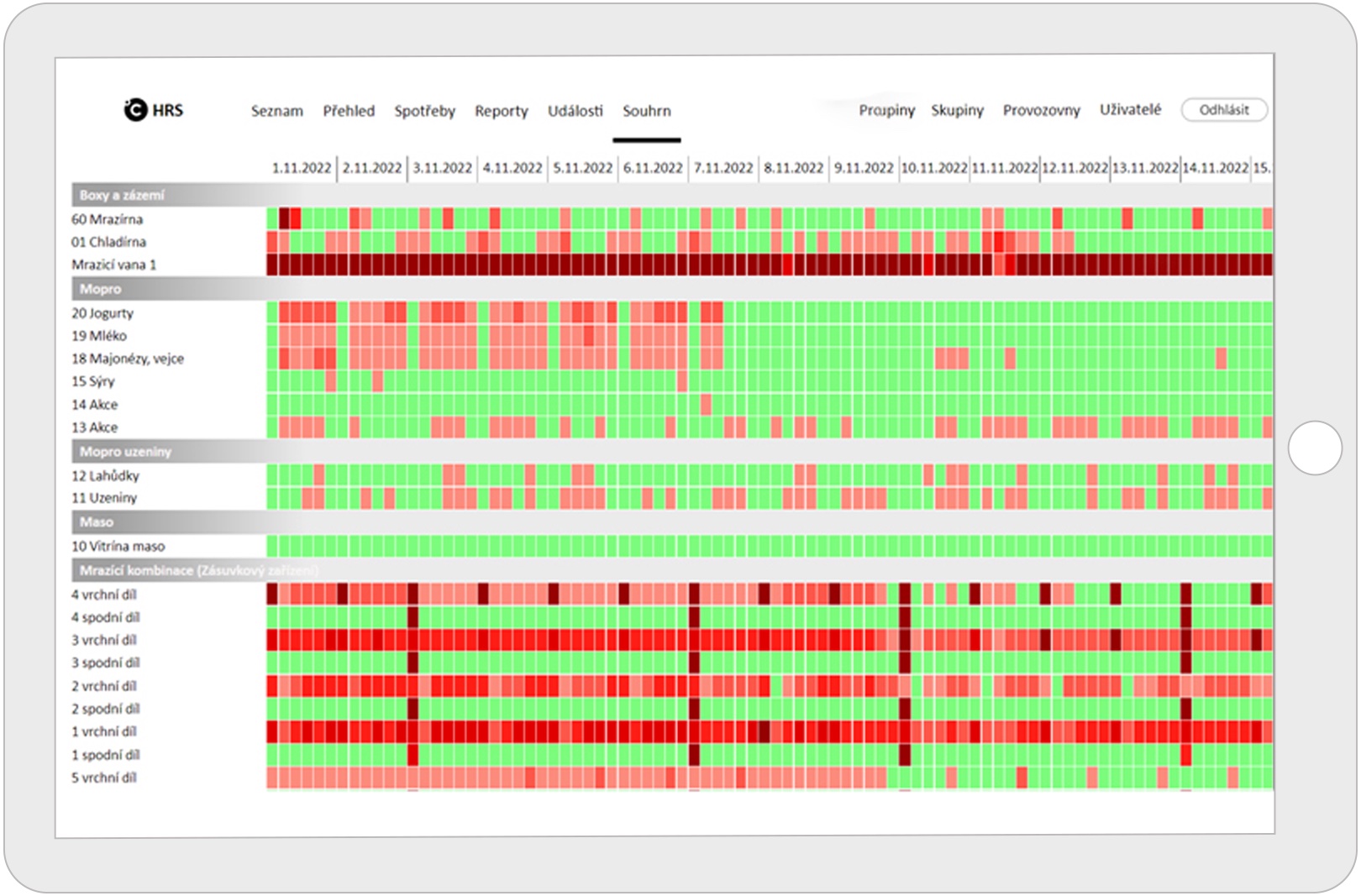Open the Prcupiny menu item
The image size is (1361, 896).
tap(886, 110)
